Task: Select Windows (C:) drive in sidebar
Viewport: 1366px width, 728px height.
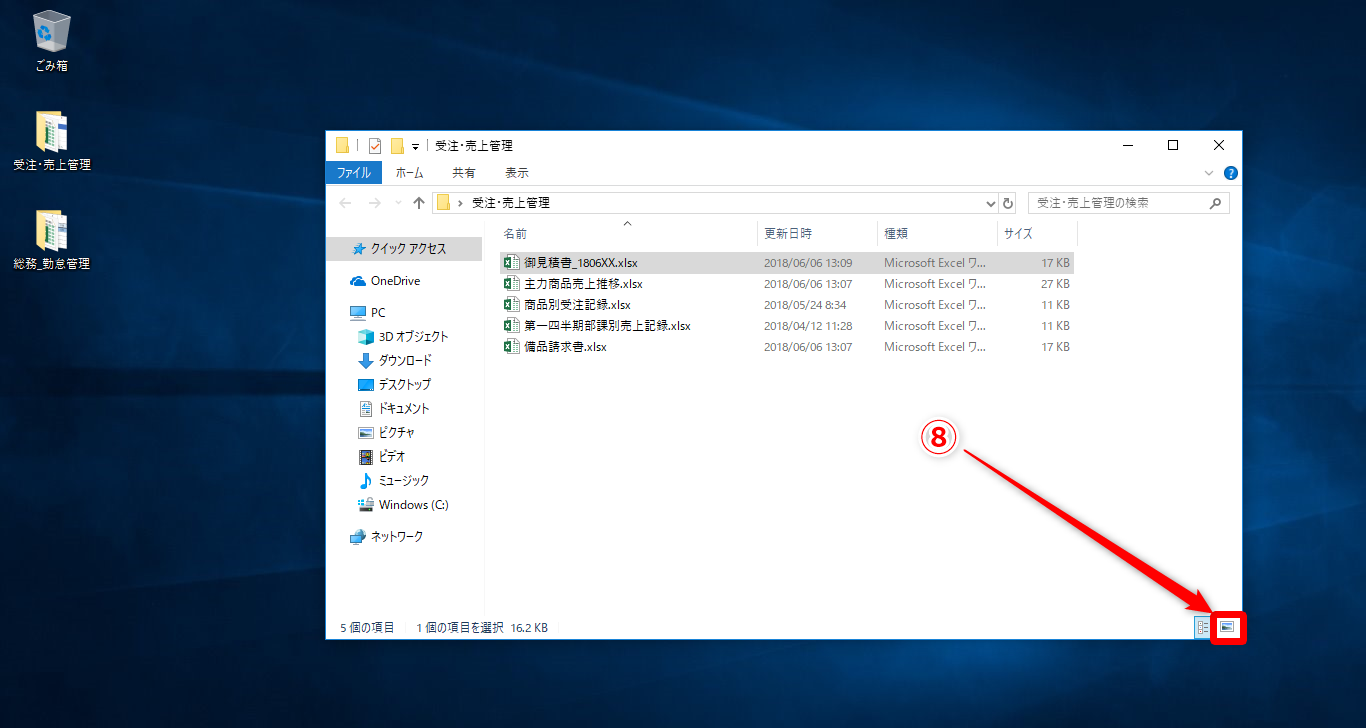Action: (x=405, y=504)
